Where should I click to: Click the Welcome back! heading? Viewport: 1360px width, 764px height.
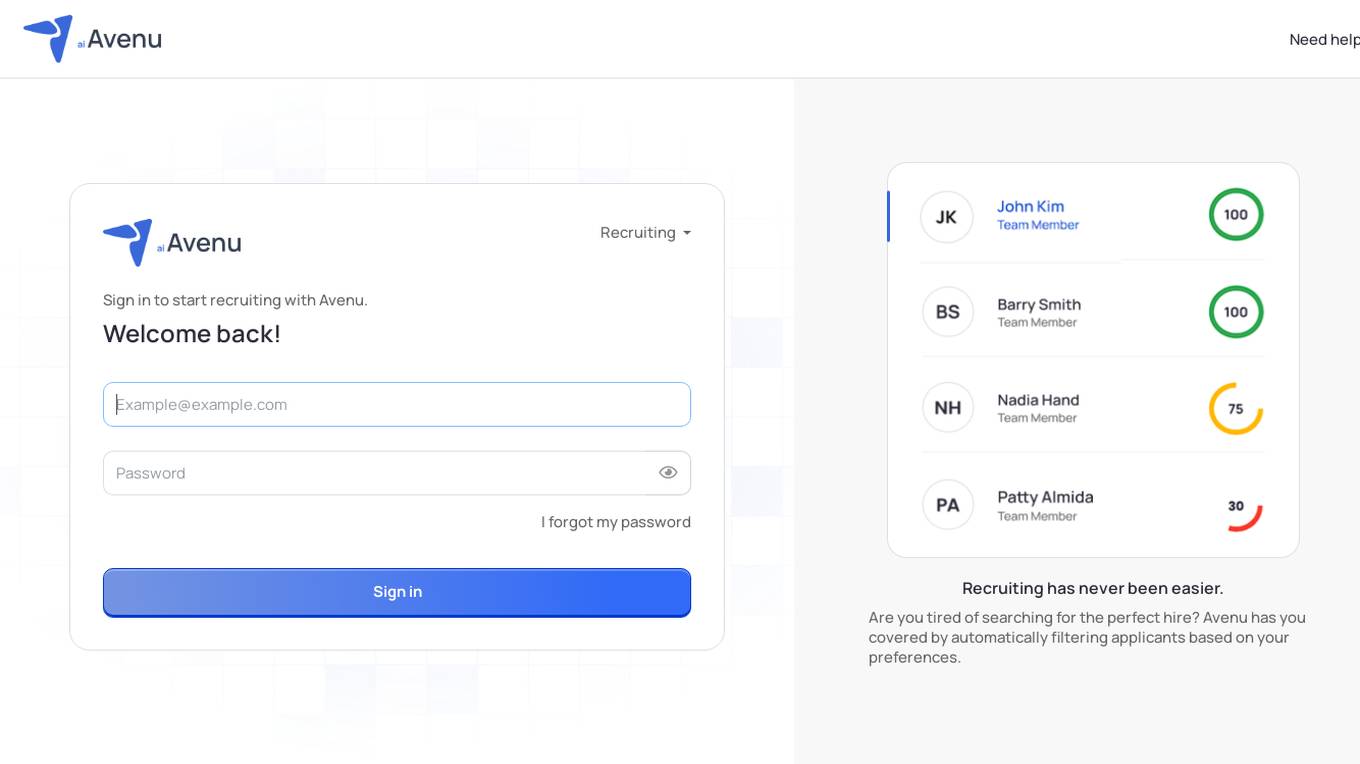(x=192, y=334)
